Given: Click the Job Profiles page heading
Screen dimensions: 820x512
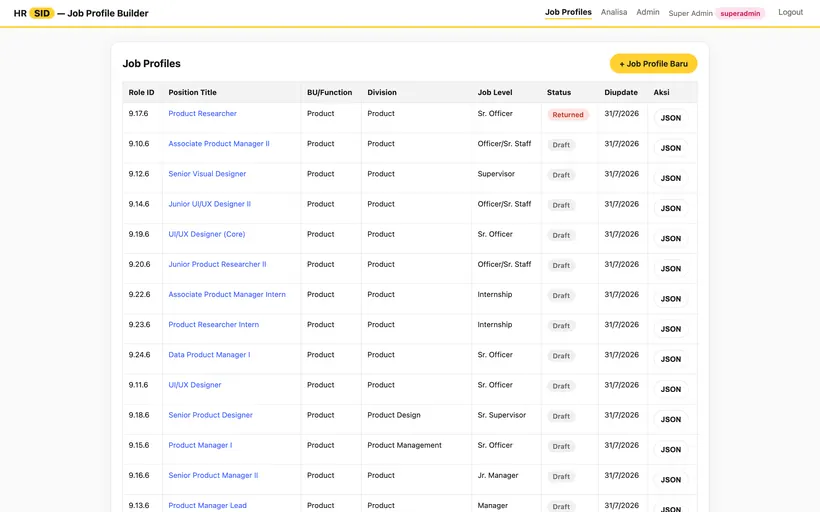Looking at the screenshot, I should click(151, 64).
